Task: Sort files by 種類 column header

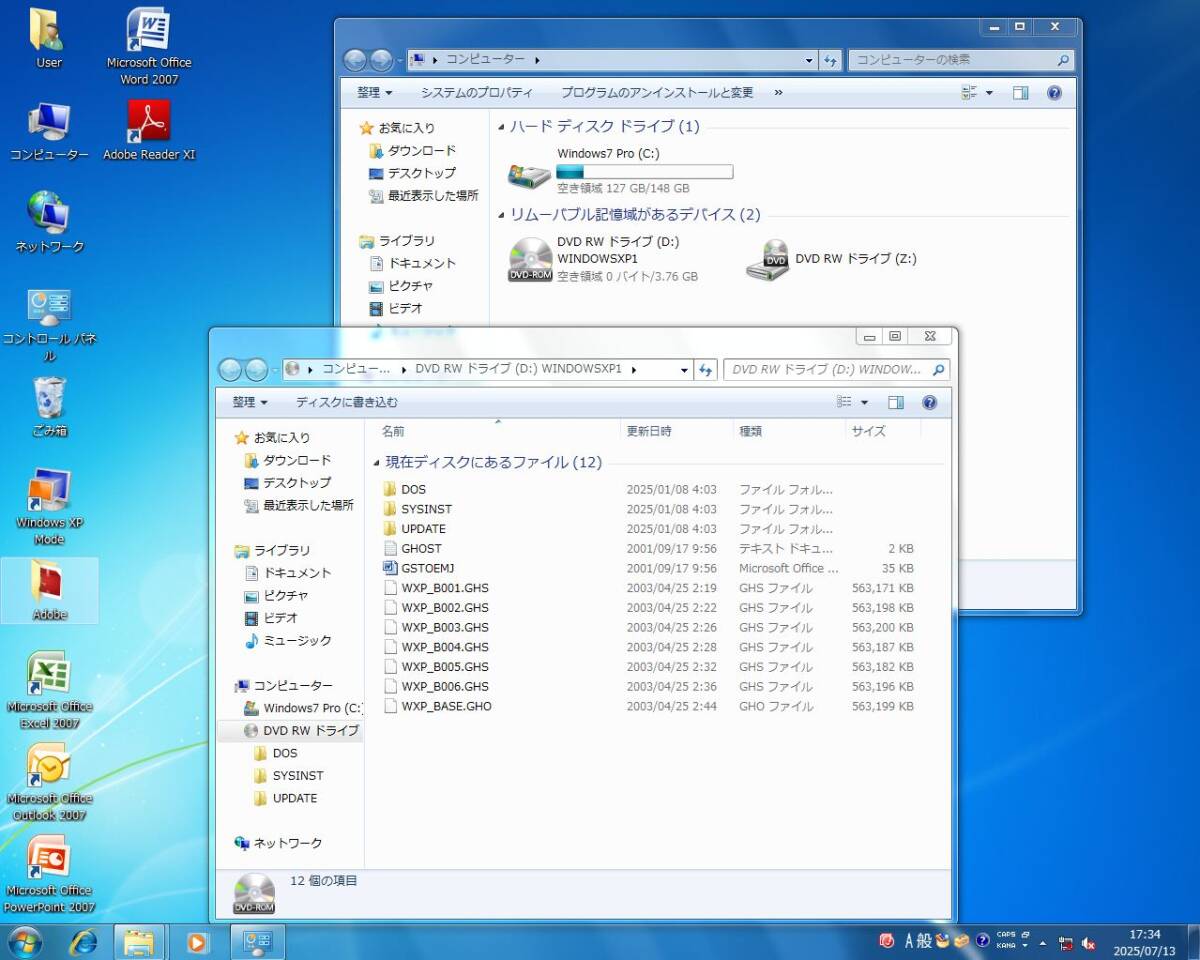Action: click(788, 431)
